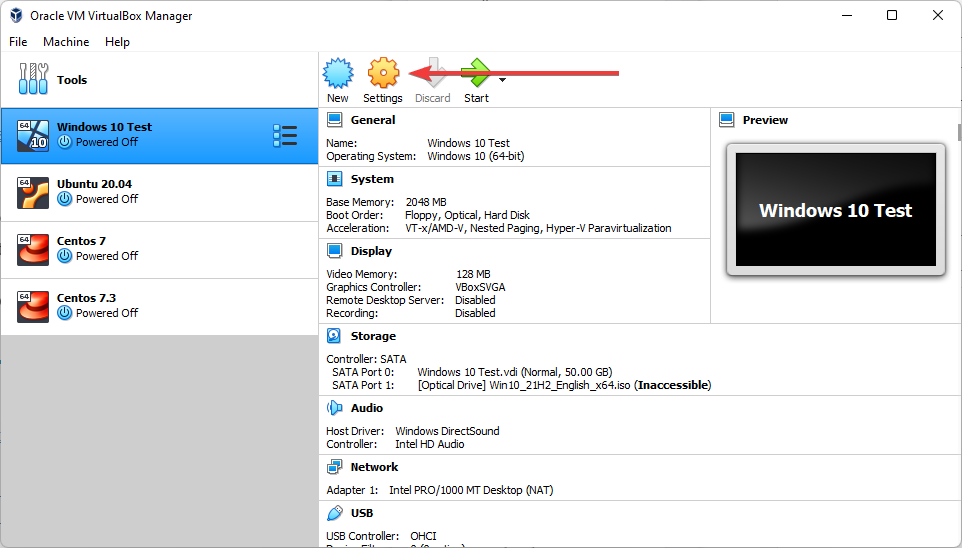This screenshot has height=548, width=962.
Task: Open the File menu
Action: pyautogui.click(x=18, y=42)
